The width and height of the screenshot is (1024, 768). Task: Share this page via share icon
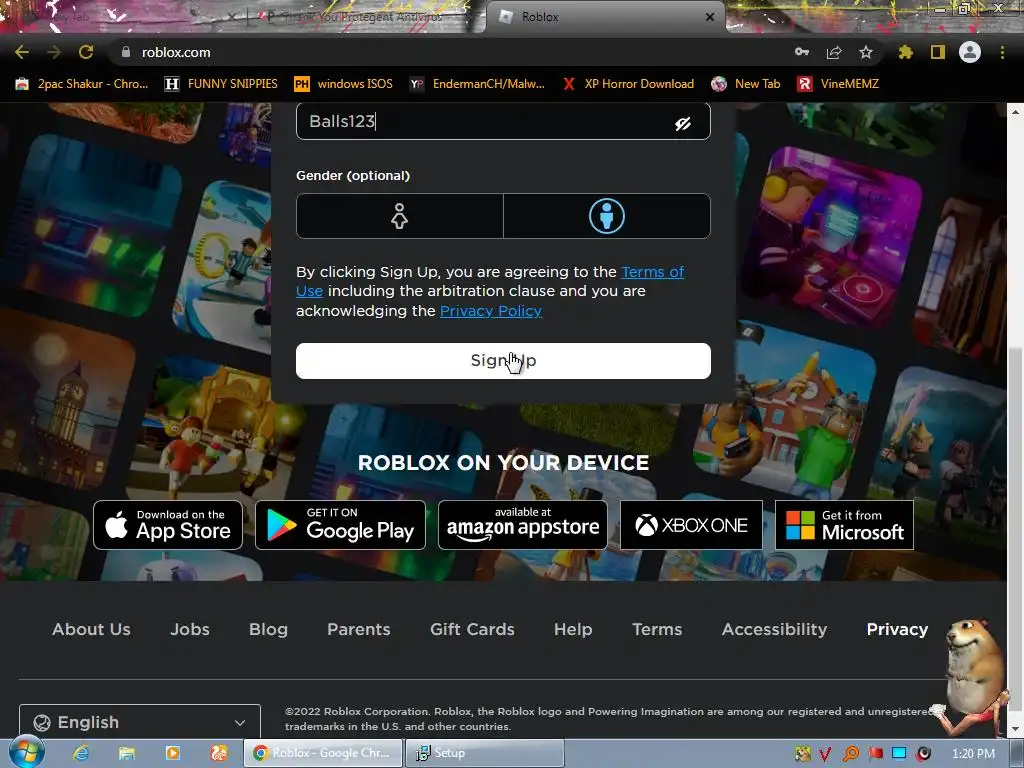point(834,52)
